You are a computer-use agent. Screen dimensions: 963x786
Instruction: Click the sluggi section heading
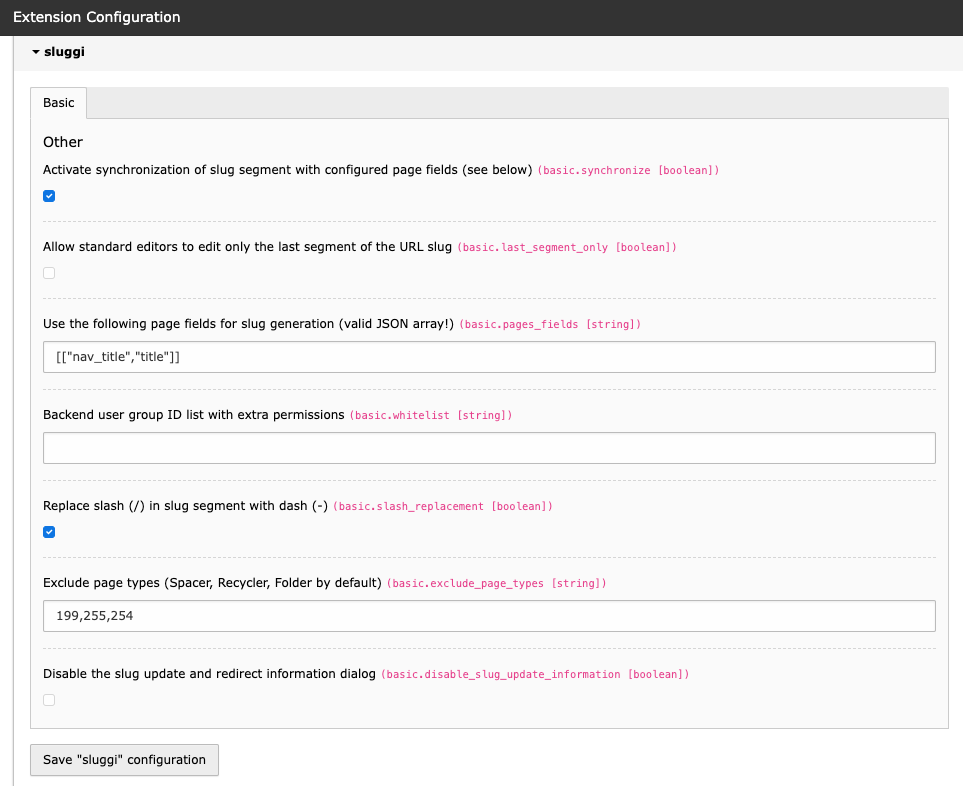pyautogui.click(x=64, y=52)
